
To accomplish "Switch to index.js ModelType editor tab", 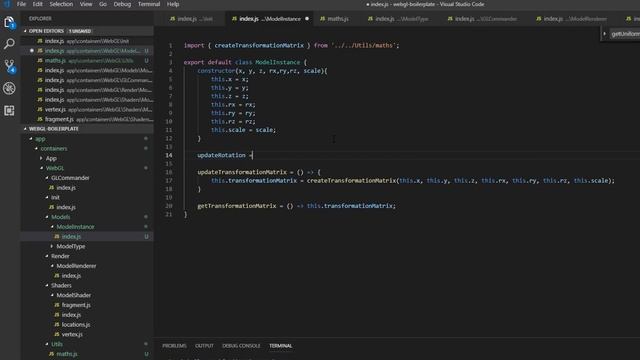I will click(401, 19).
